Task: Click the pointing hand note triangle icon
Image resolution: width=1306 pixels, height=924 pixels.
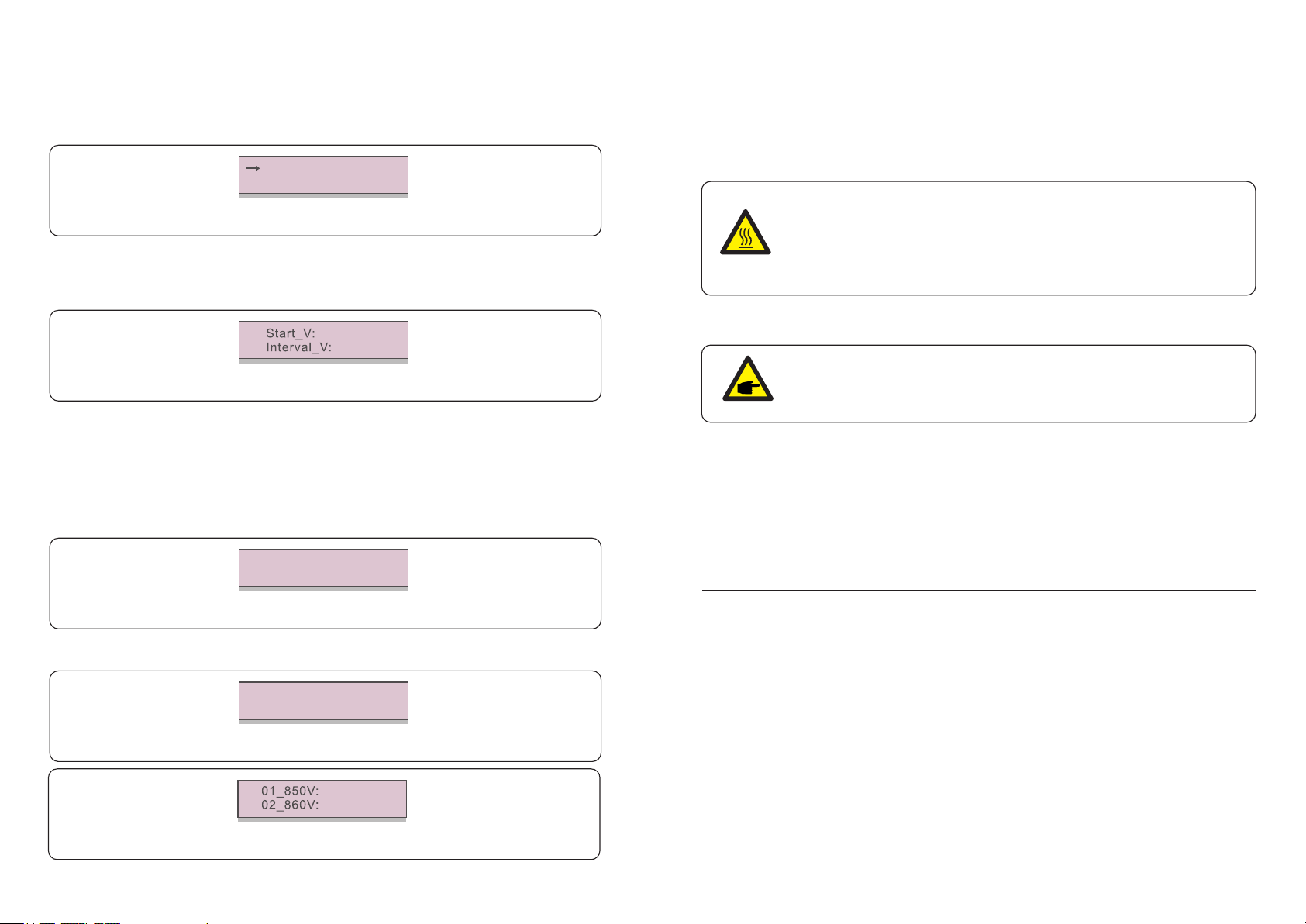Action: point(747,378)
